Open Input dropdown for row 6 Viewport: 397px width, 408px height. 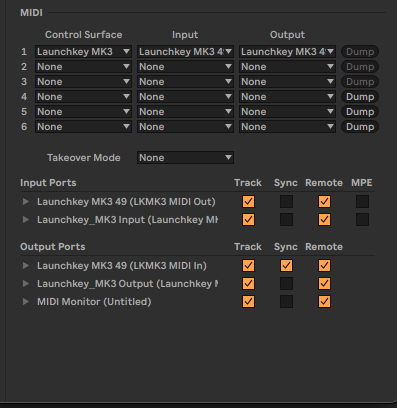tap(185, 127)
